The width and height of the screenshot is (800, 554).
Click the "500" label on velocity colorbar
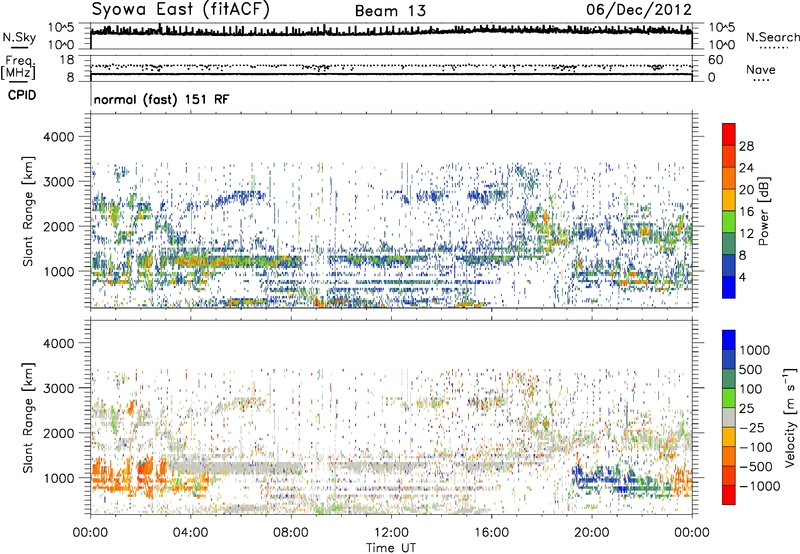coord(753,370)
